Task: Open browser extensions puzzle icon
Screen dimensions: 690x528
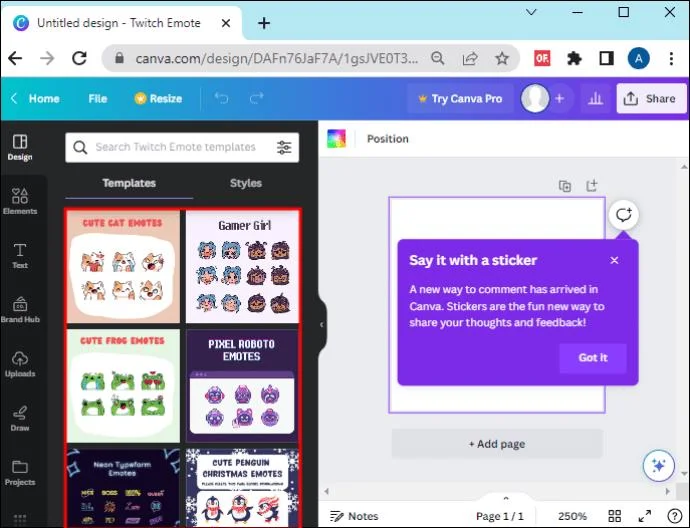Action: point(574,58)
